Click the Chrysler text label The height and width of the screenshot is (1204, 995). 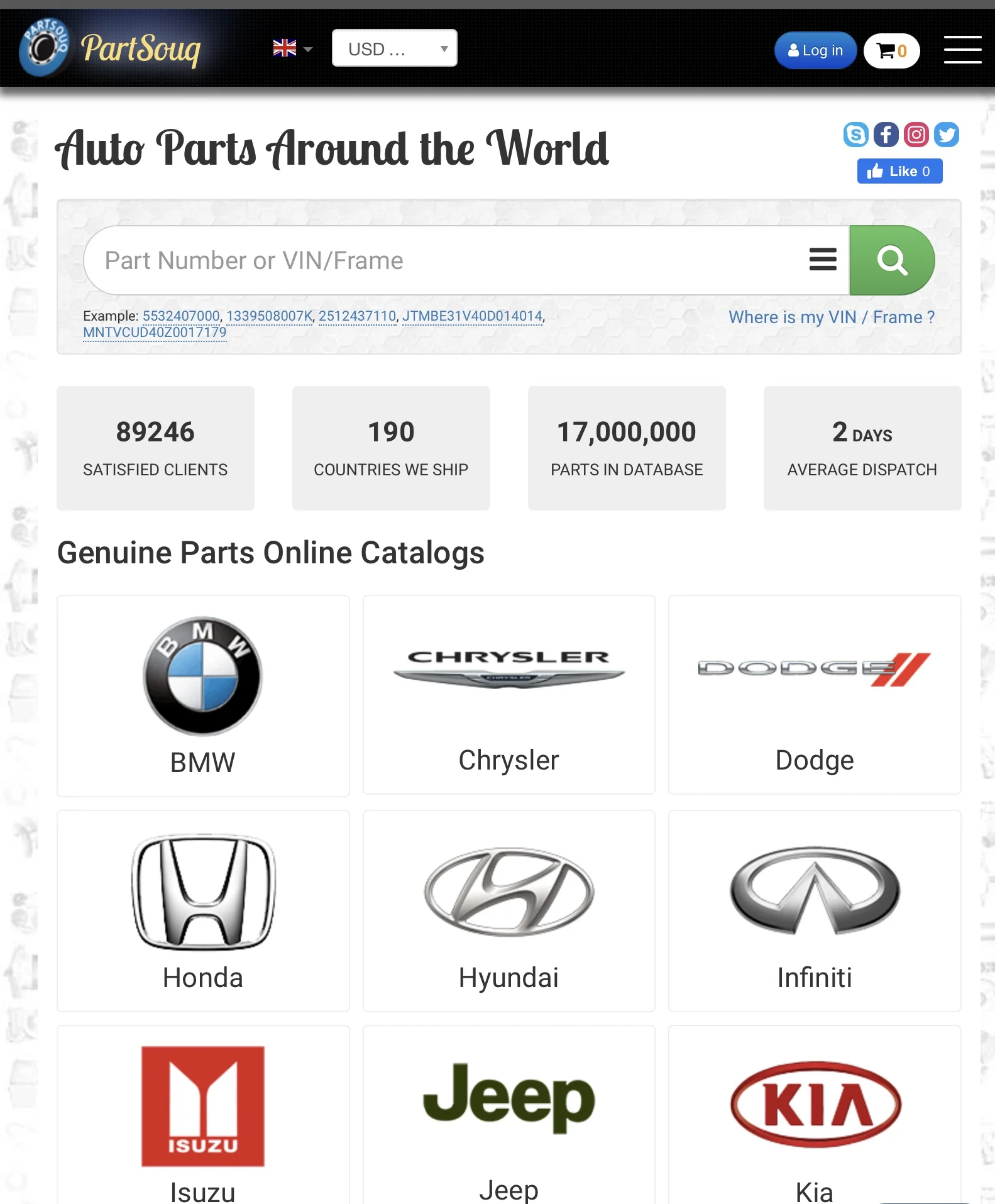pyautogui.click(x=508, y=761)
